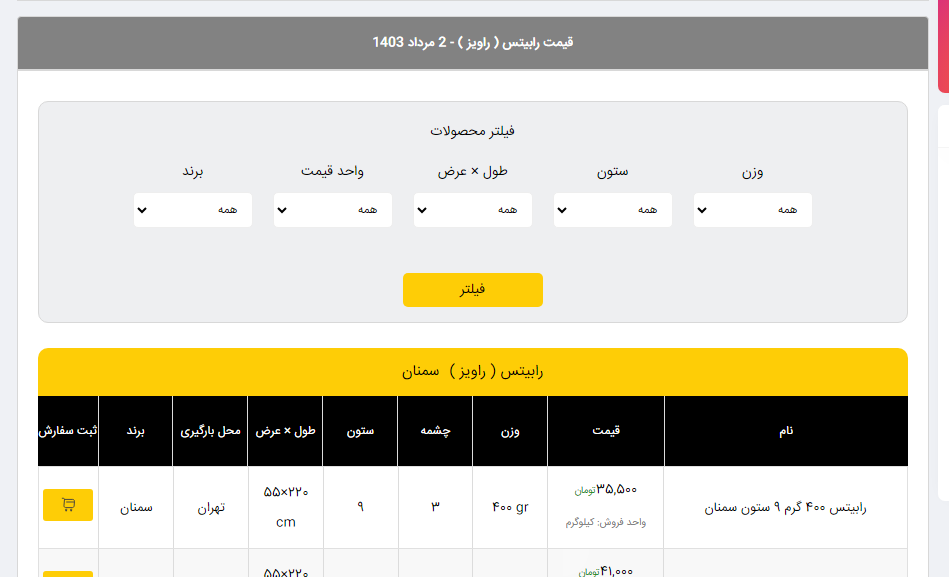The image size is (949, 577).
Task: Open the برند (brand) filter dropdown
Action: pyautogui.click(x=192, y=210)
